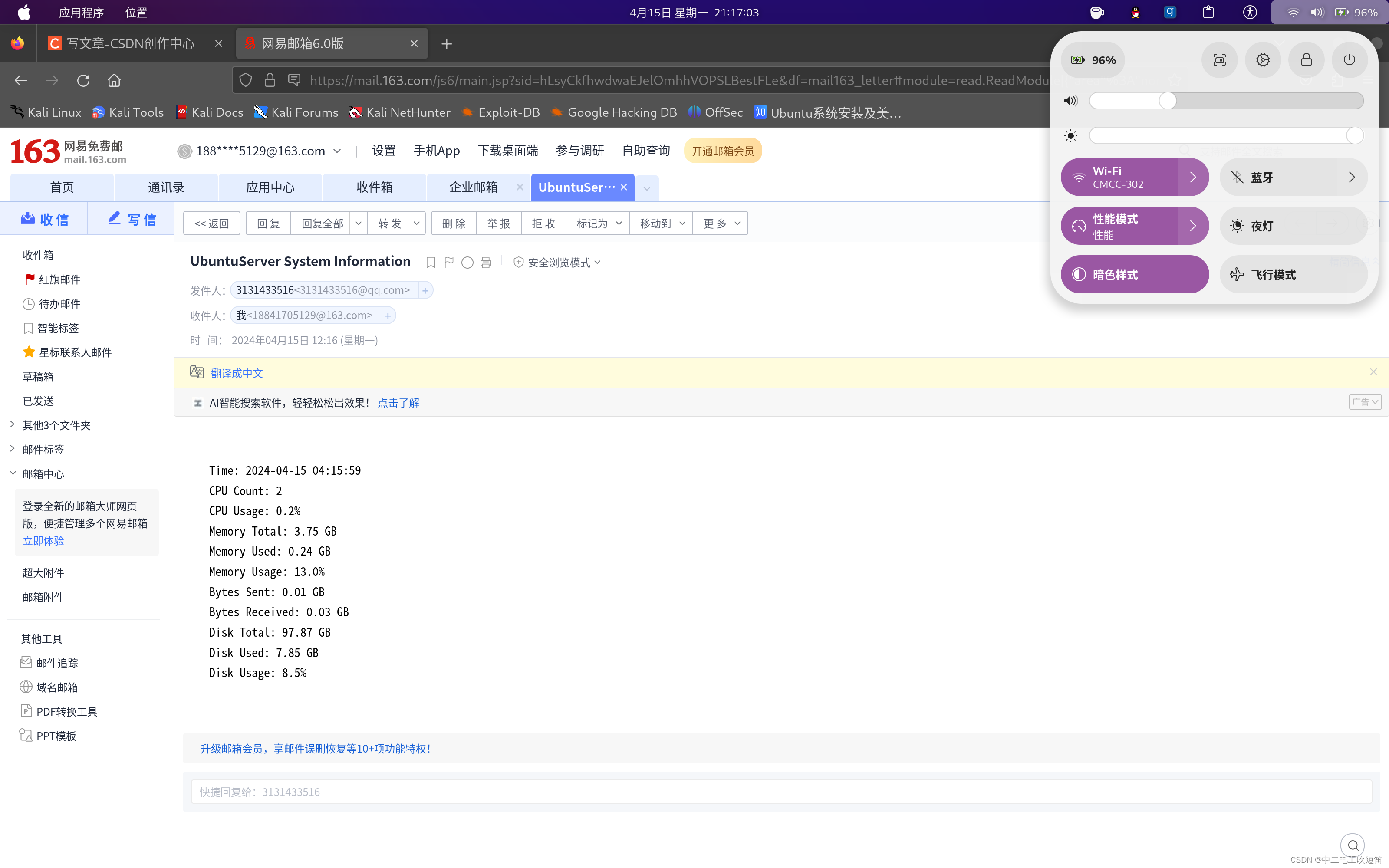The width and height of the screenshot is (1389, 868).
Task: Open the 标记为 dropdown
Action: 598,224
